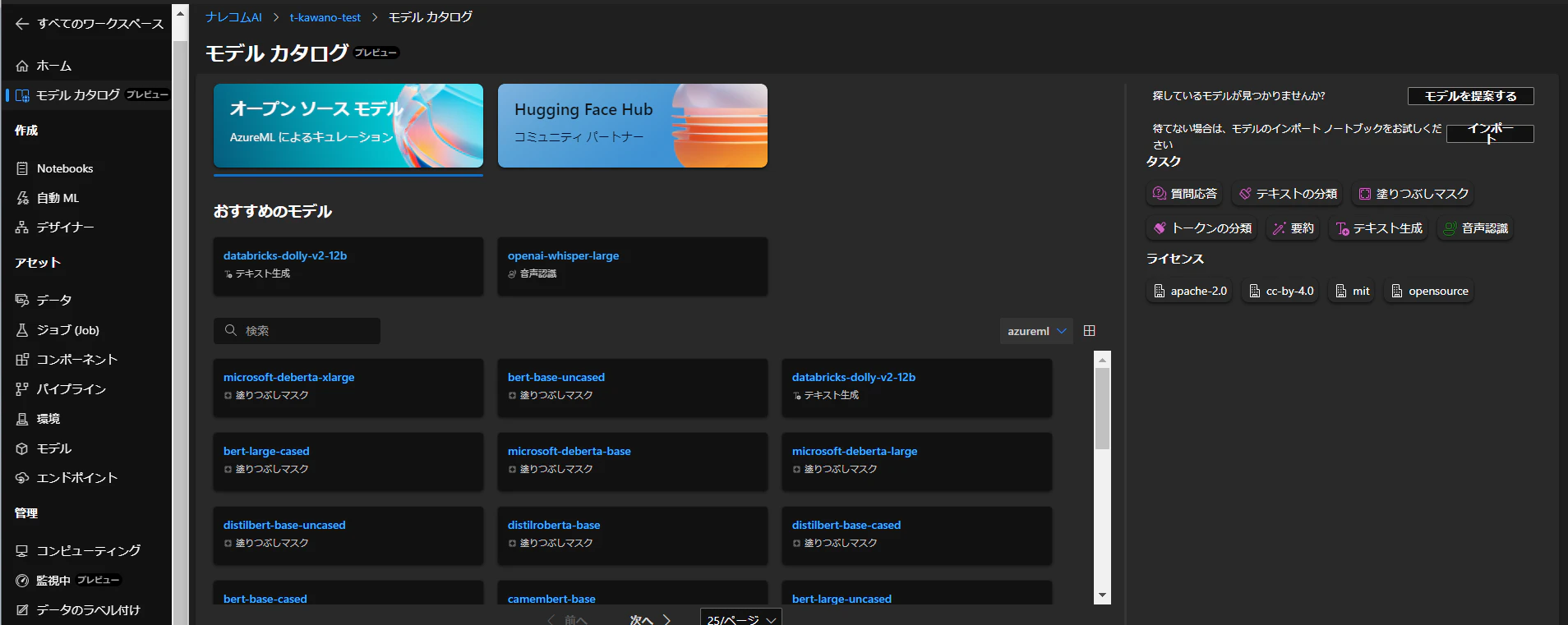Open the ナレコムAI breadcrumb link
Screen dimensions: 1568x625
tap(233, 17)
